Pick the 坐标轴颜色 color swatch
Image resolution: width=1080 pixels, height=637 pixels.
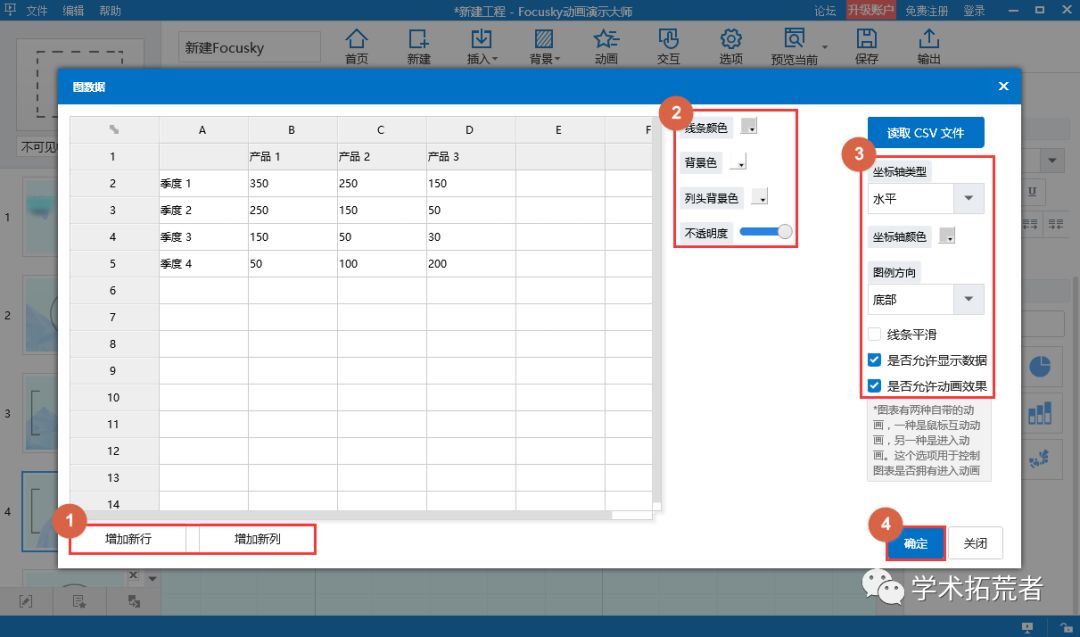[948, 236]
